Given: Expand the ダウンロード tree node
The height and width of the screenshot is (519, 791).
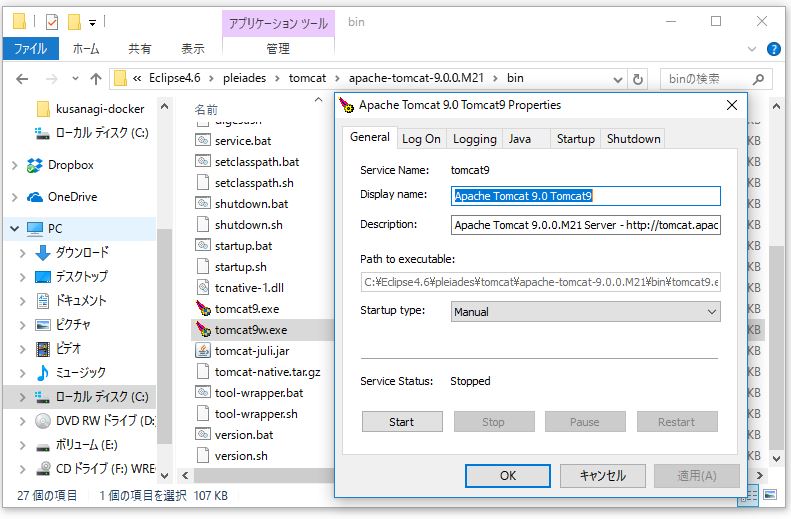Looking at the screenshot, I should (x=22, y=253).
